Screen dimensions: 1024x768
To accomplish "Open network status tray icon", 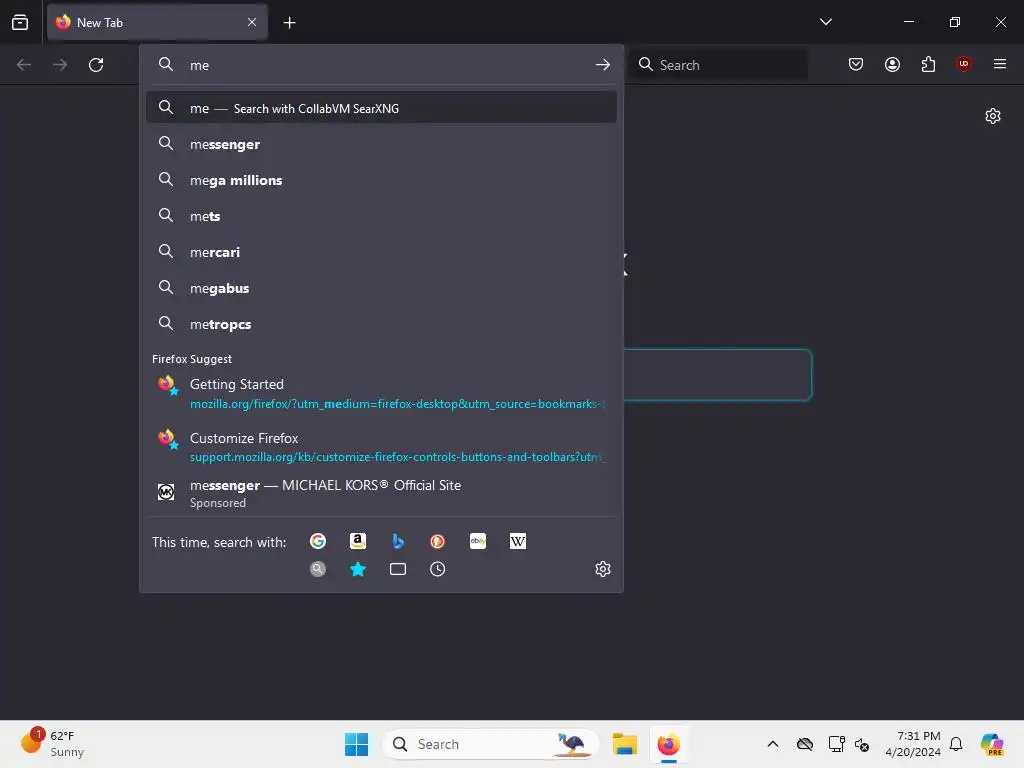I will point(836,744).
